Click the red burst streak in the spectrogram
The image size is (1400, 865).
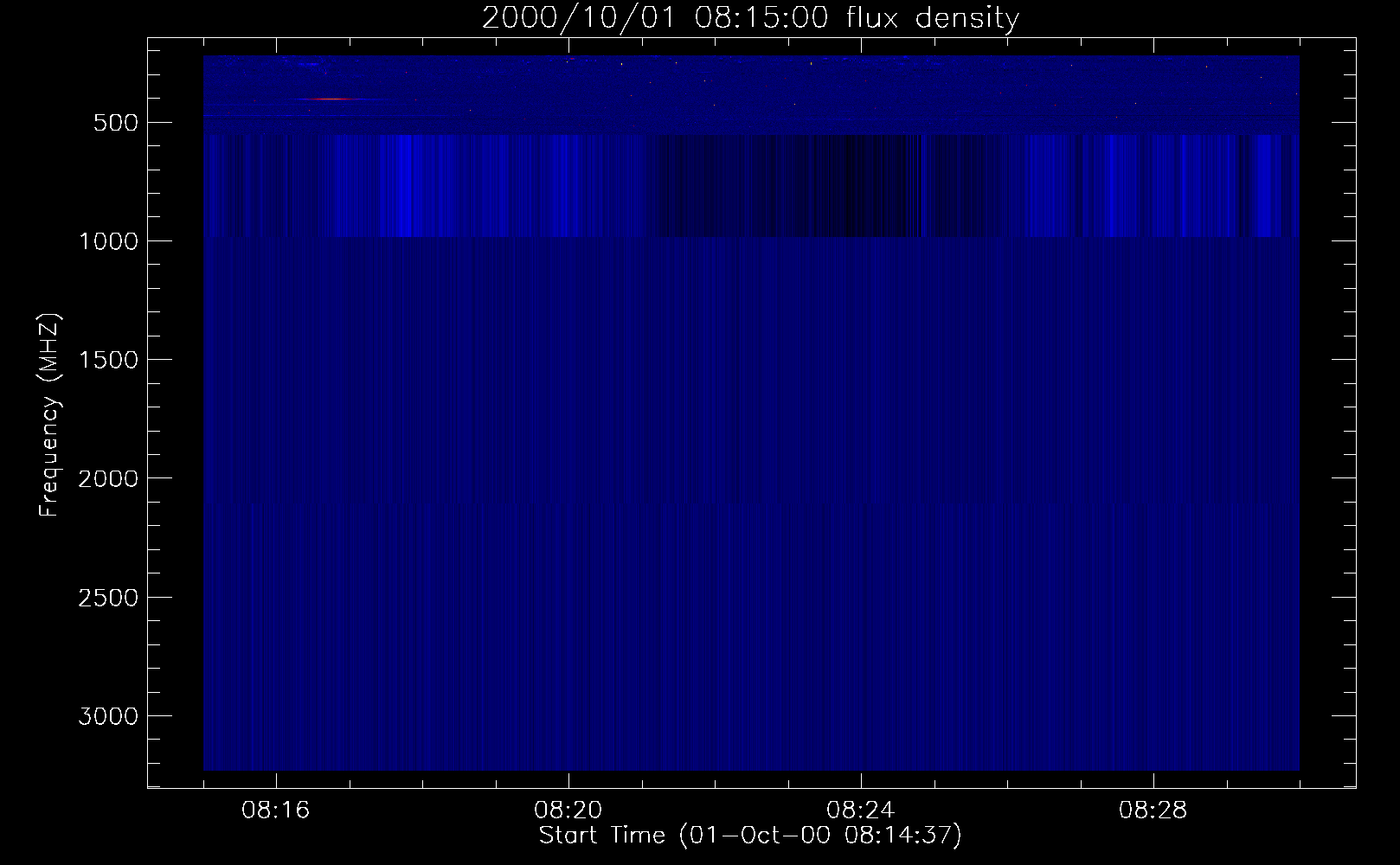click(x=331, y=99)
